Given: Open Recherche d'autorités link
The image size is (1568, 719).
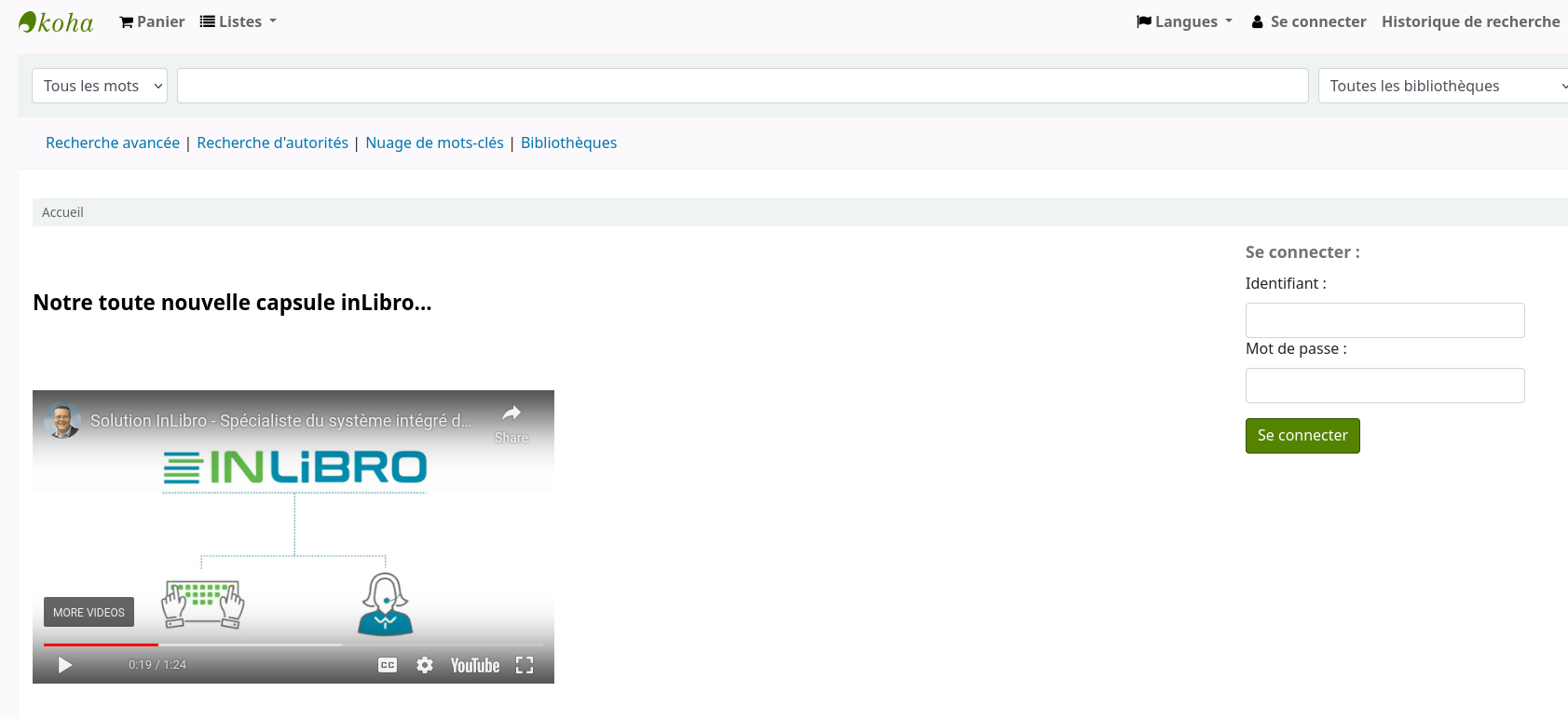Looking at the screenshot, I should pyautogui.click(x=272, y=142).
